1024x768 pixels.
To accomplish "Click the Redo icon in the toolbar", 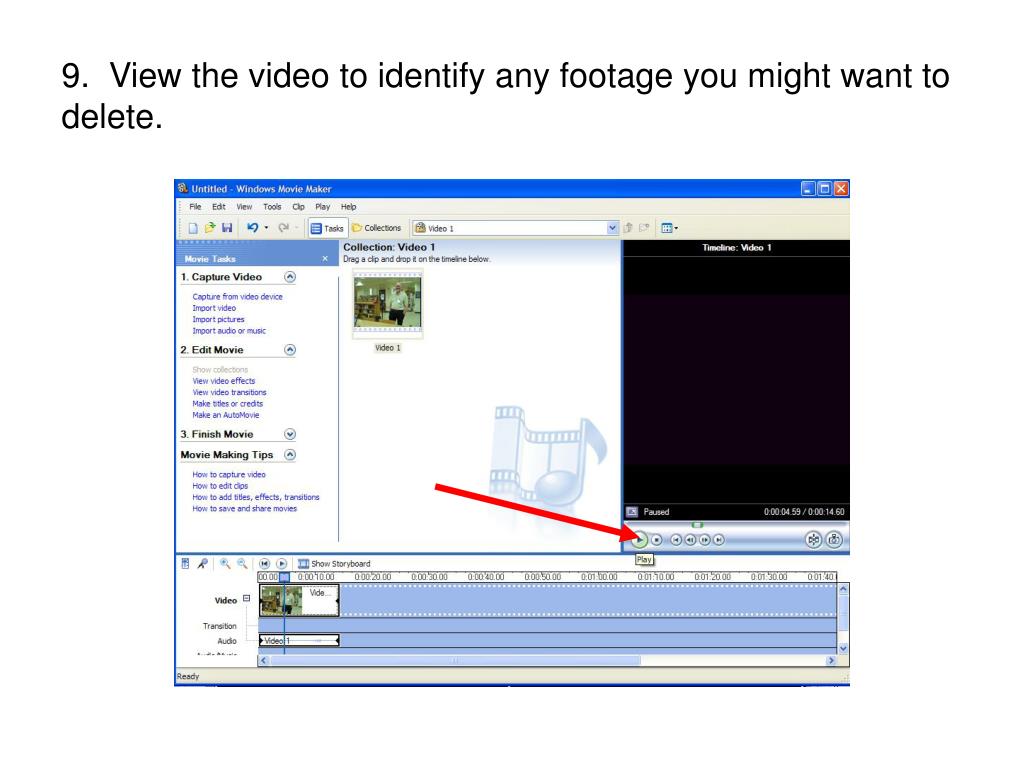I will point(283,228).
